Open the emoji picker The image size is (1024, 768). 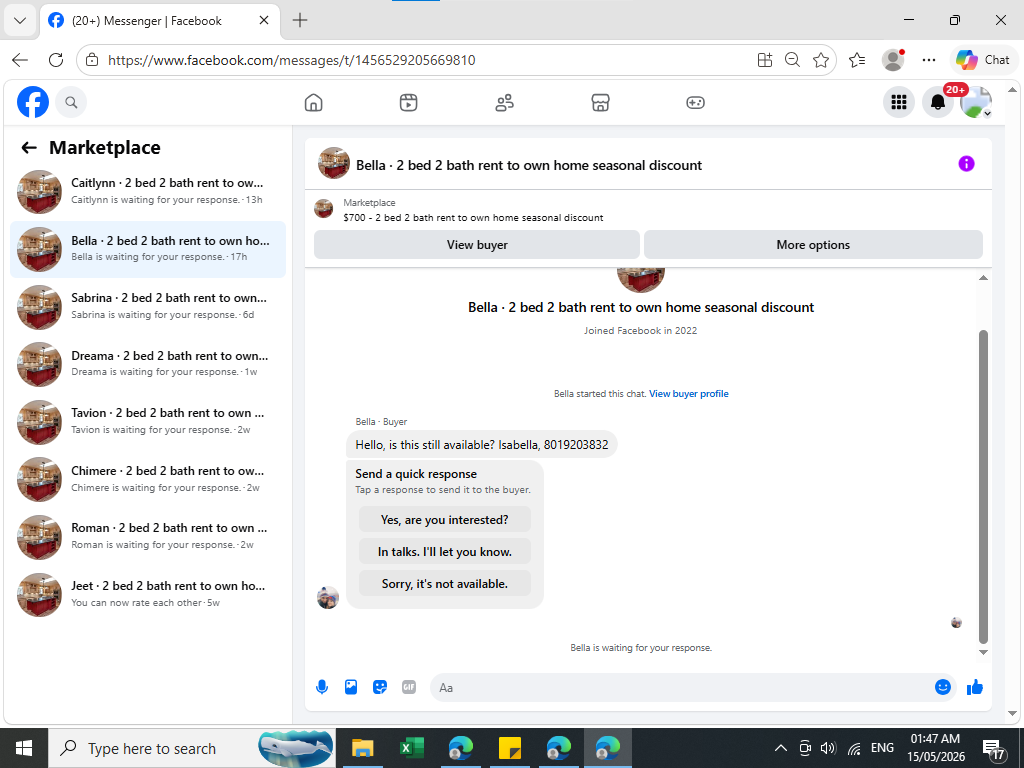[942, 687]
